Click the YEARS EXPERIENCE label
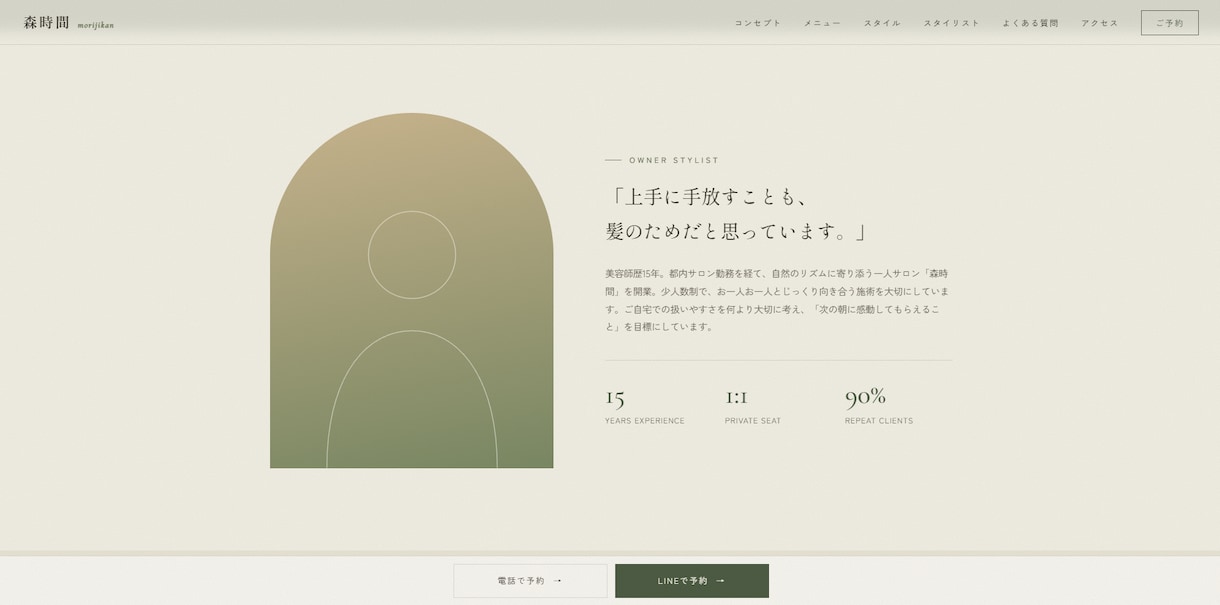1220x605 pixels. [645, 421]
